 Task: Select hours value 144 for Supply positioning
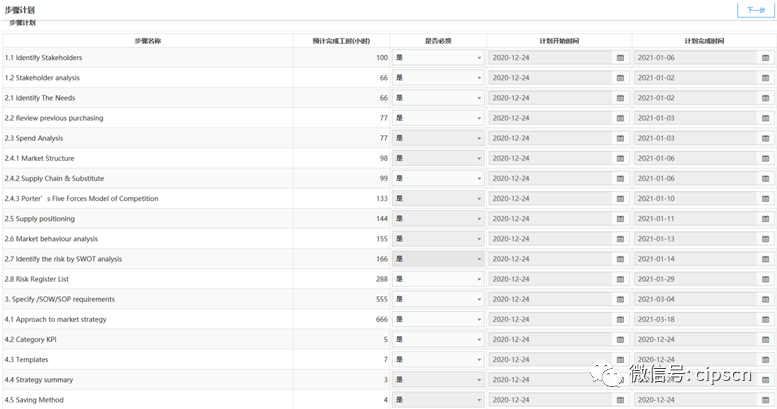tap(382, 219)
